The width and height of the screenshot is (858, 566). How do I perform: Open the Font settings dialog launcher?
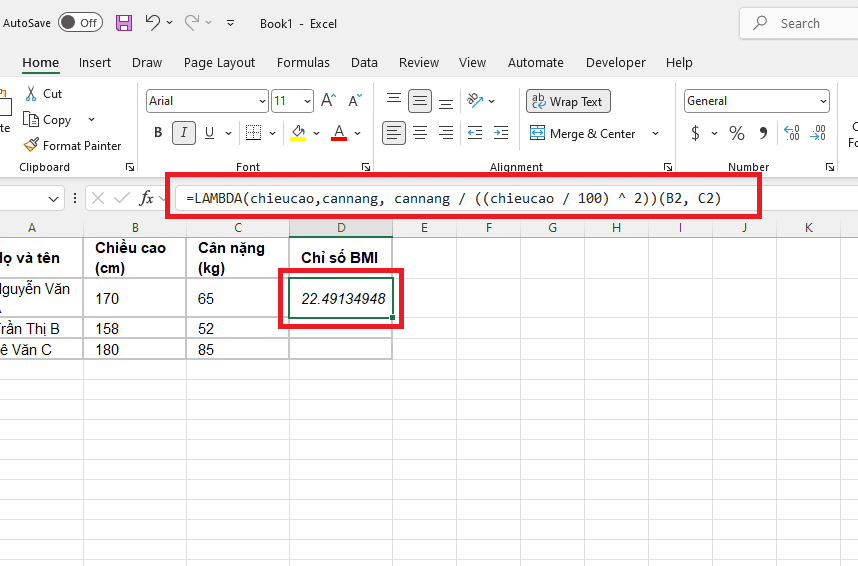pos(366,167)
